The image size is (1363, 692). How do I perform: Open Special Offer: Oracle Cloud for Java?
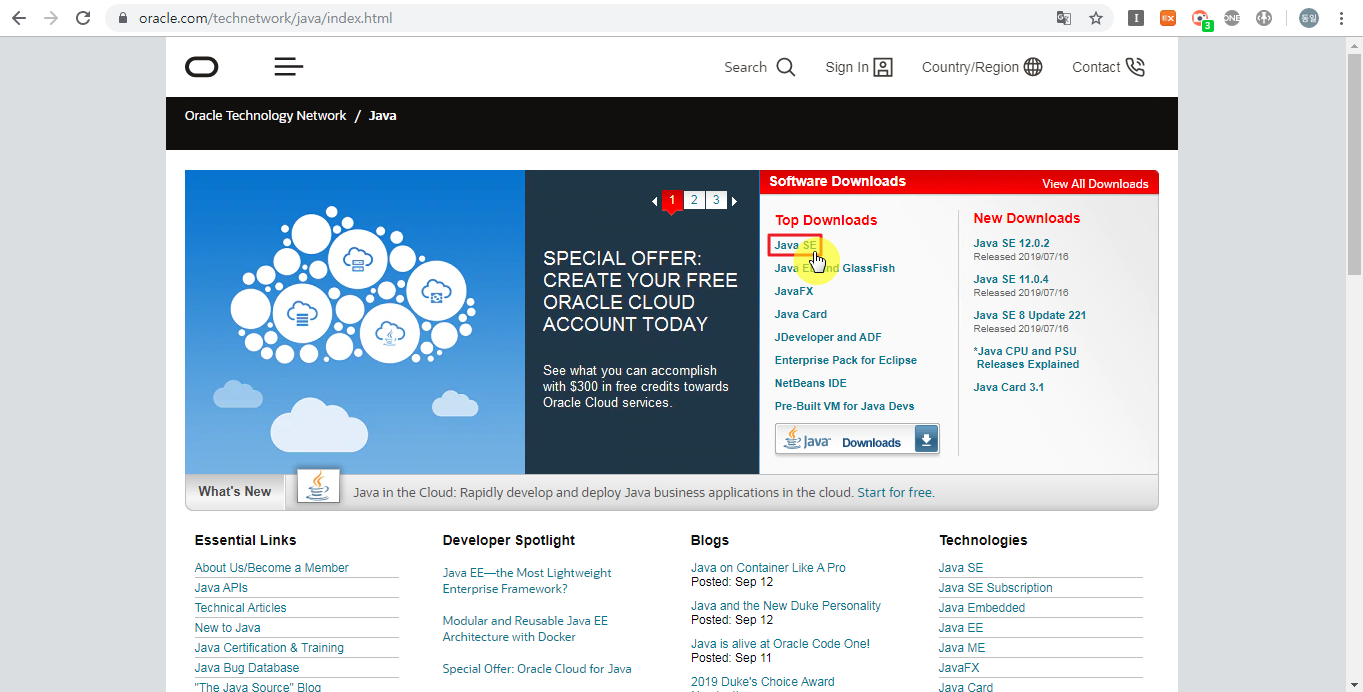[537, 669]
